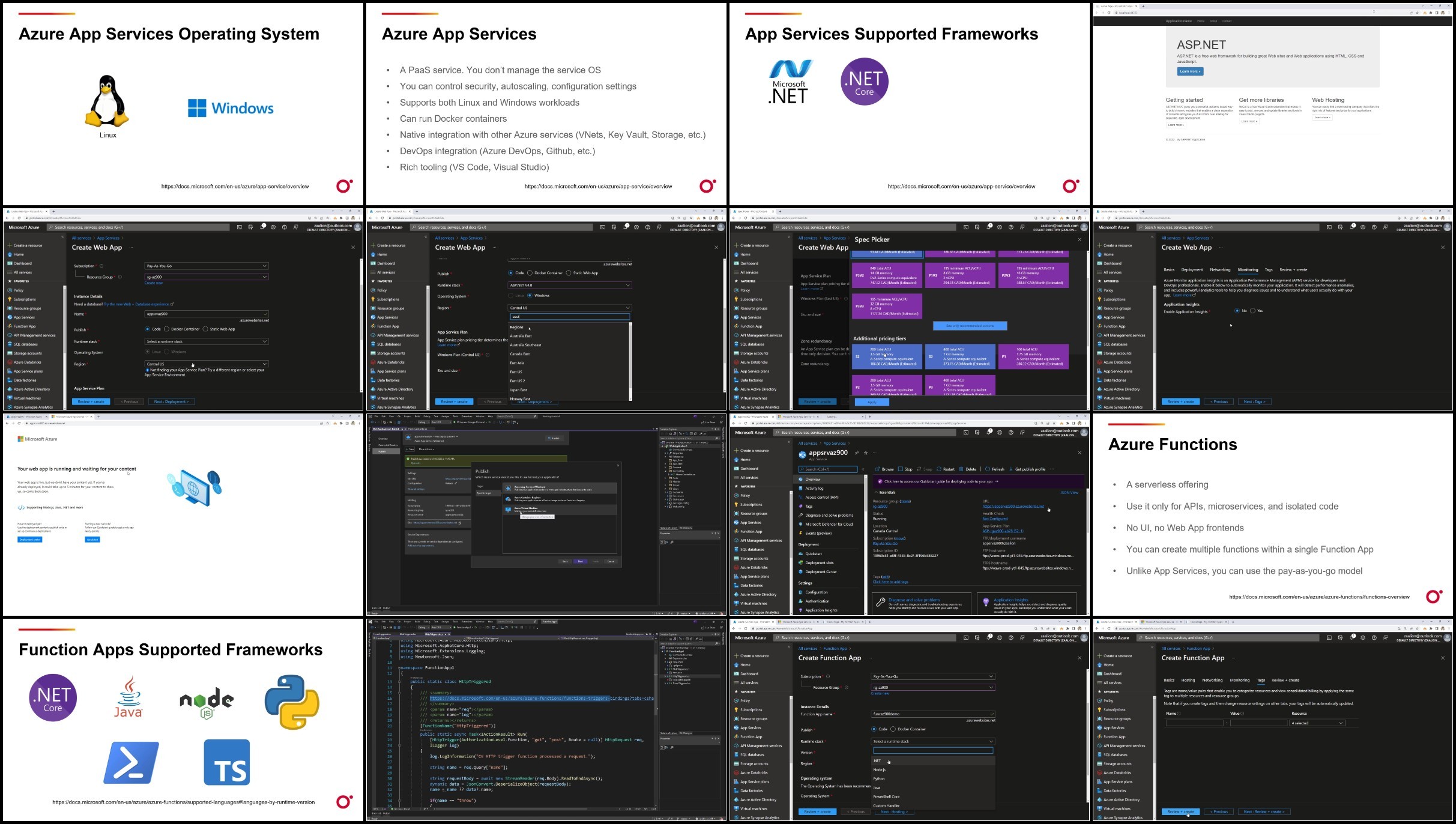Screen dimensions: 1456x824
Task: Click the Linux penguin logo
Action: (107, 101)
